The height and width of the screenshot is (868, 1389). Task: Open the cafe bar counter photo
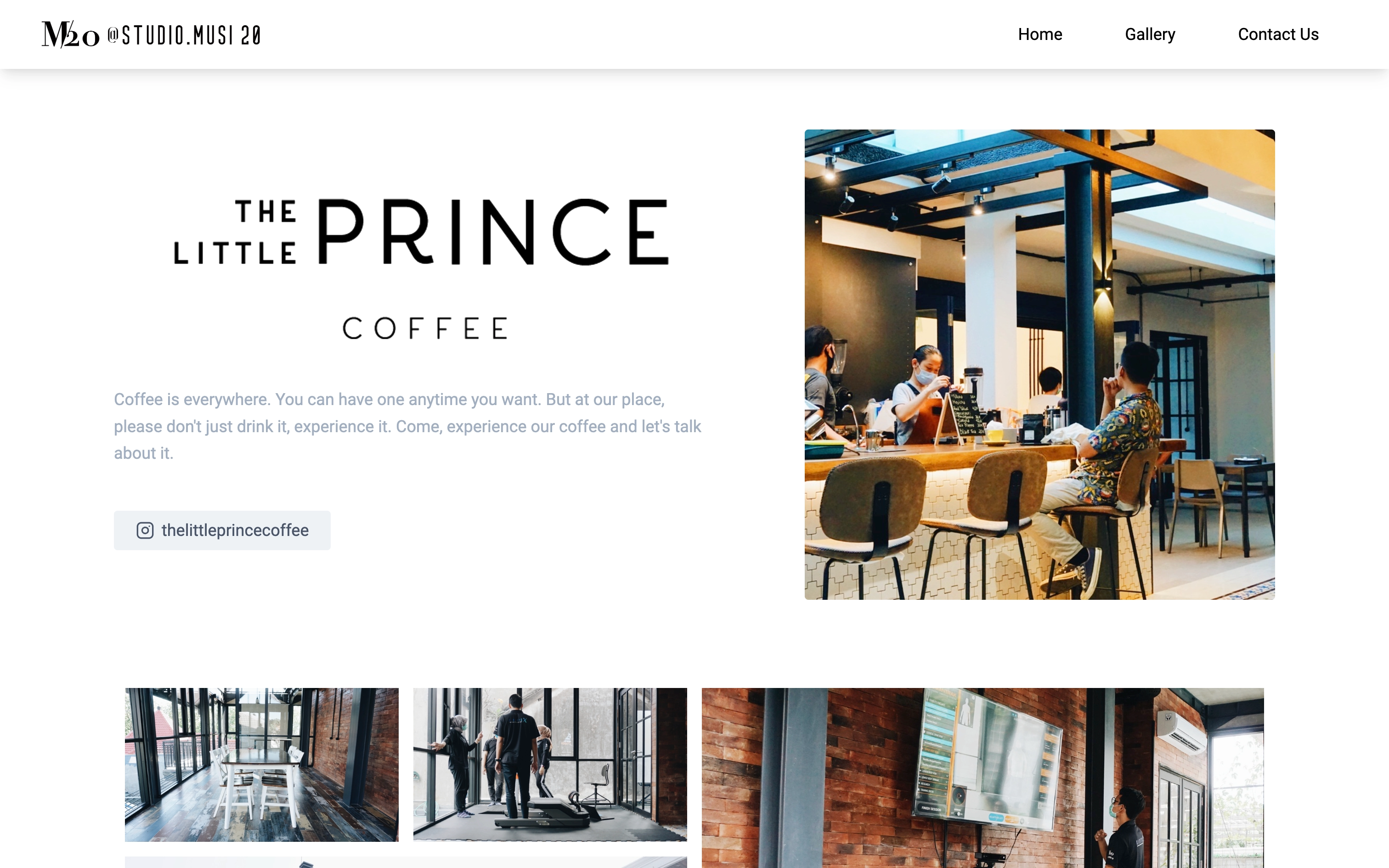point(1039,365)
